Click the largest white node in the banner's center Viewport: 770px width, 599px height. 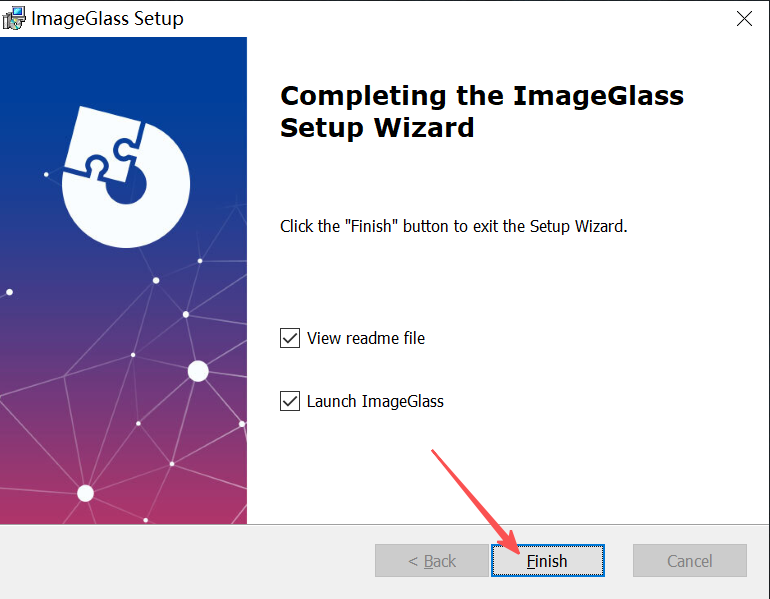click(x=198, y=371)
